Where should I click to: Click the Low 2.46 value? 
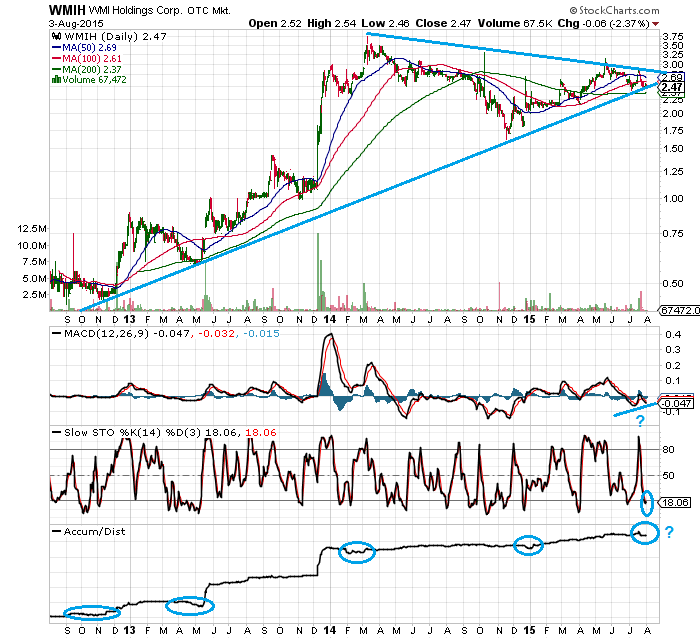385,24
